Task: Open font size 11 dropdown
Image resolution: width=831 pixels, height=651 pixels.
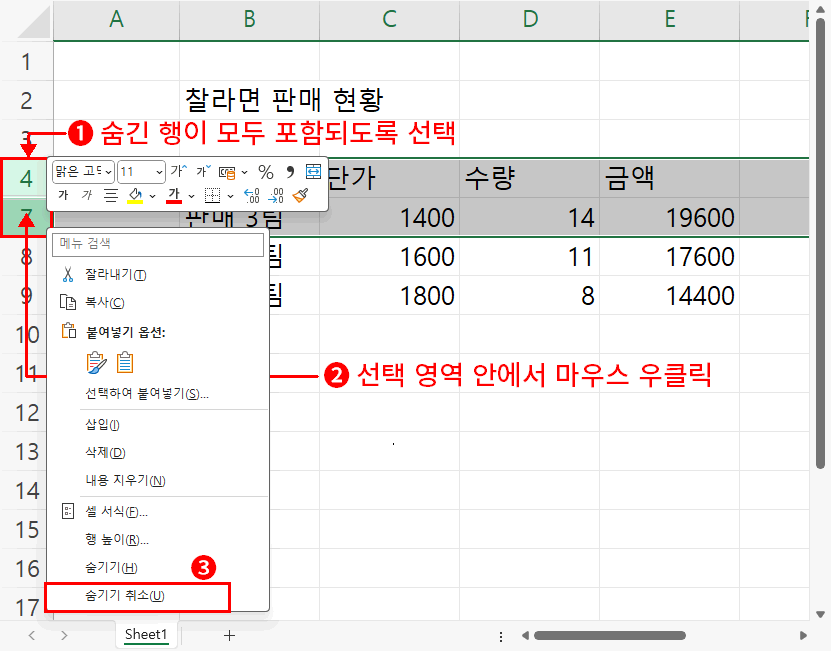Action: (142, 172)
